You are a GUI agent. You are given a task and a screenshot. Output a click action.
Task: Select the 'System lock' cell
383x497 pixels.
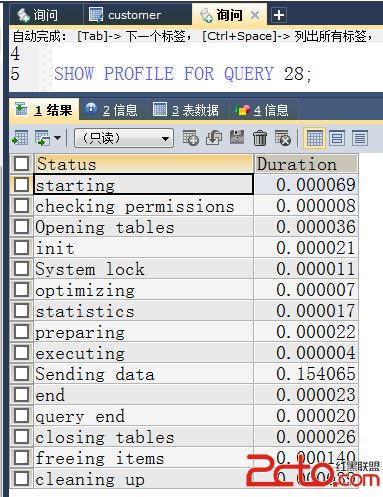click(x=144, y=269)
